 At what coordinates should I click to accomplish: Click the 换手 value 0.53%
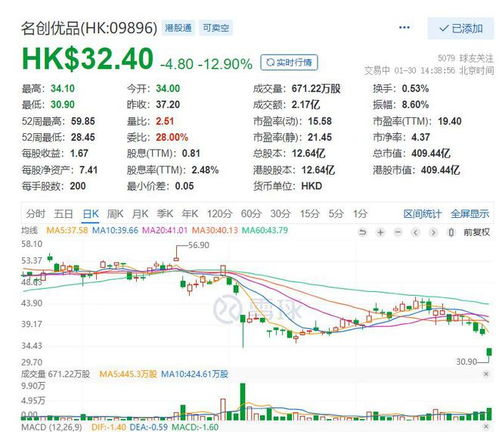(415, 89)
